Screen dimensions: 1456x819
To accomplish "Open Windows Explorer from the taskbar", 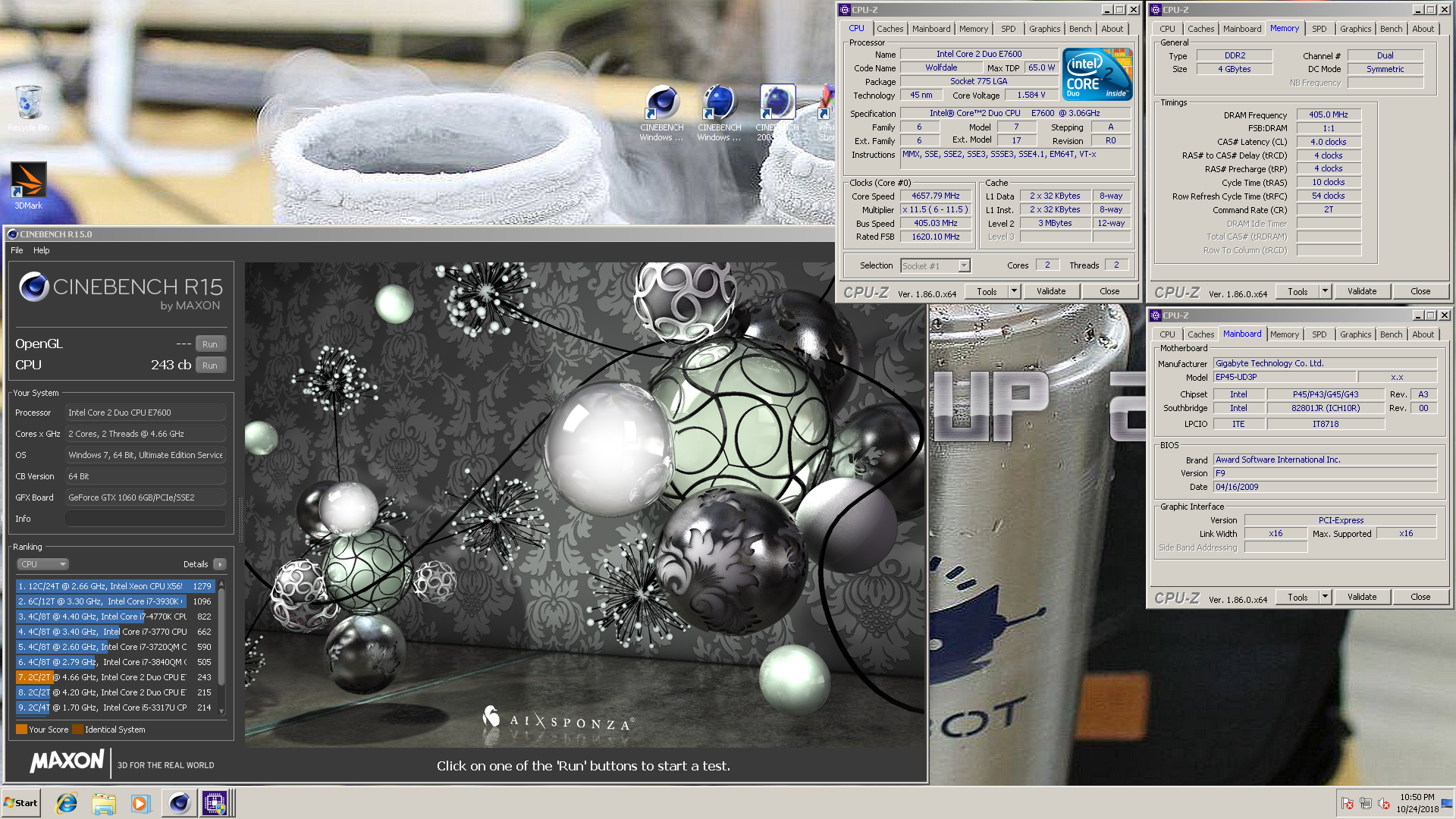I will tap(104, 803).
